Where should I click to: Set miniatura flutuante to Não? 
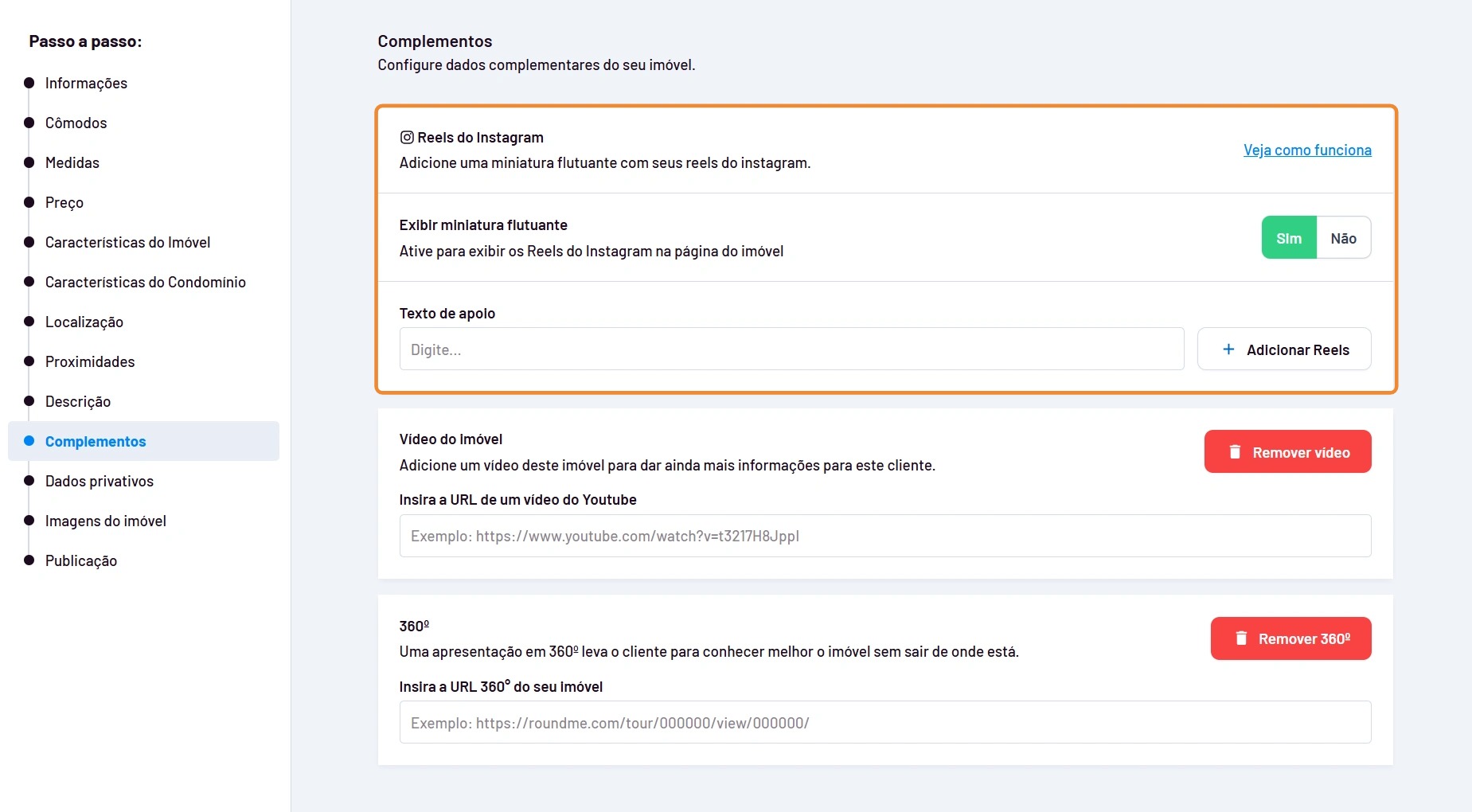pyautogui.click(x=1344, y=238)
